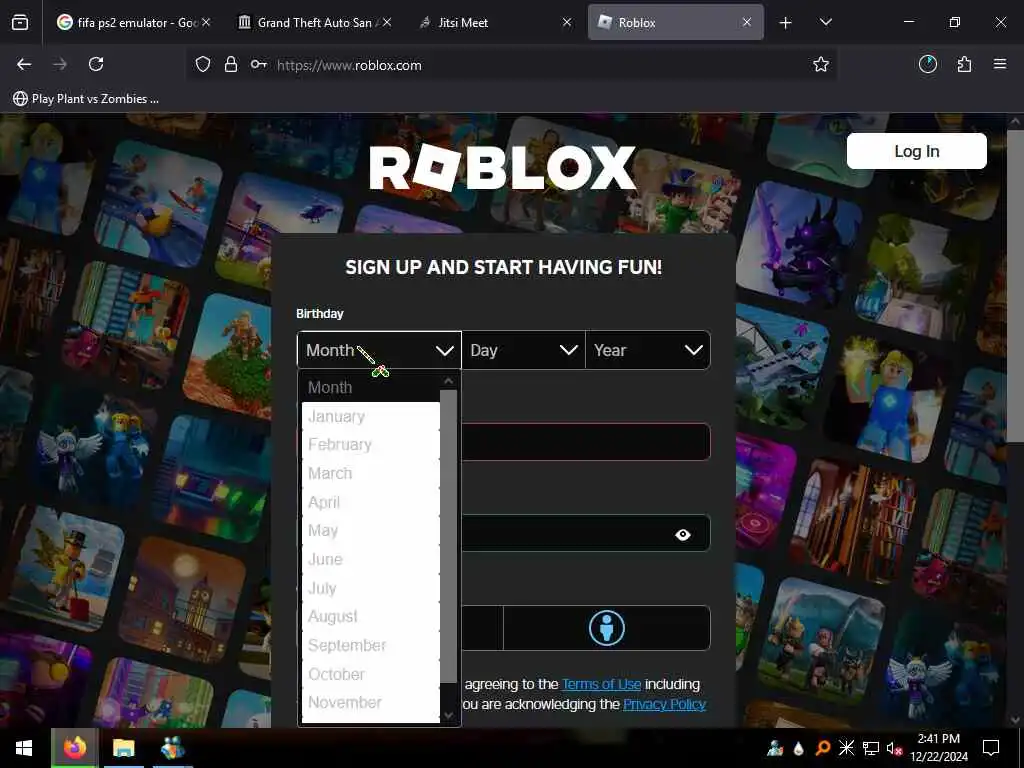1024x768 pixels.
Task: Click the month list scrollbar thumb
Action: (x=449, y=536)
